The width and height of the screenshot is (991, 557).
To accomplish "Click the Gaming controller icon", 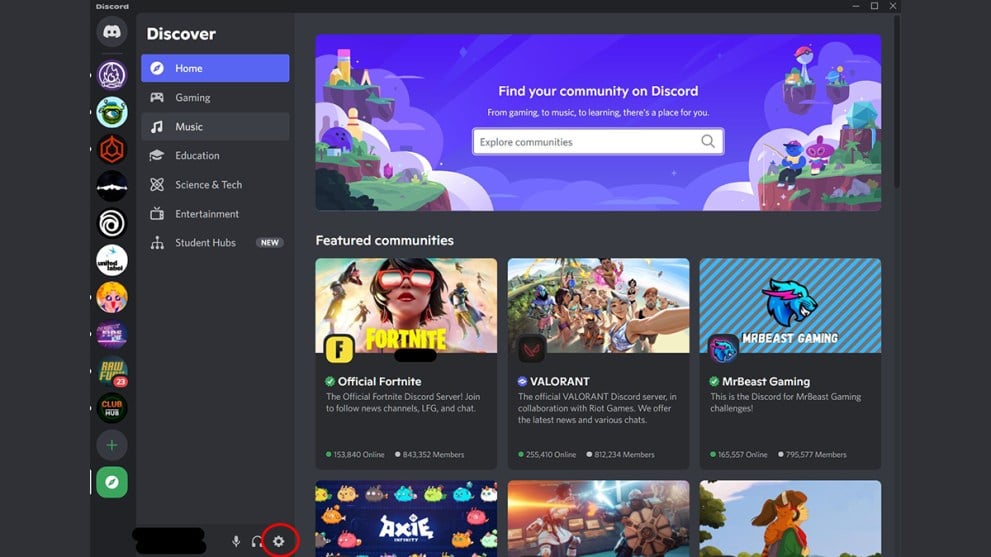I will point(157,97).
